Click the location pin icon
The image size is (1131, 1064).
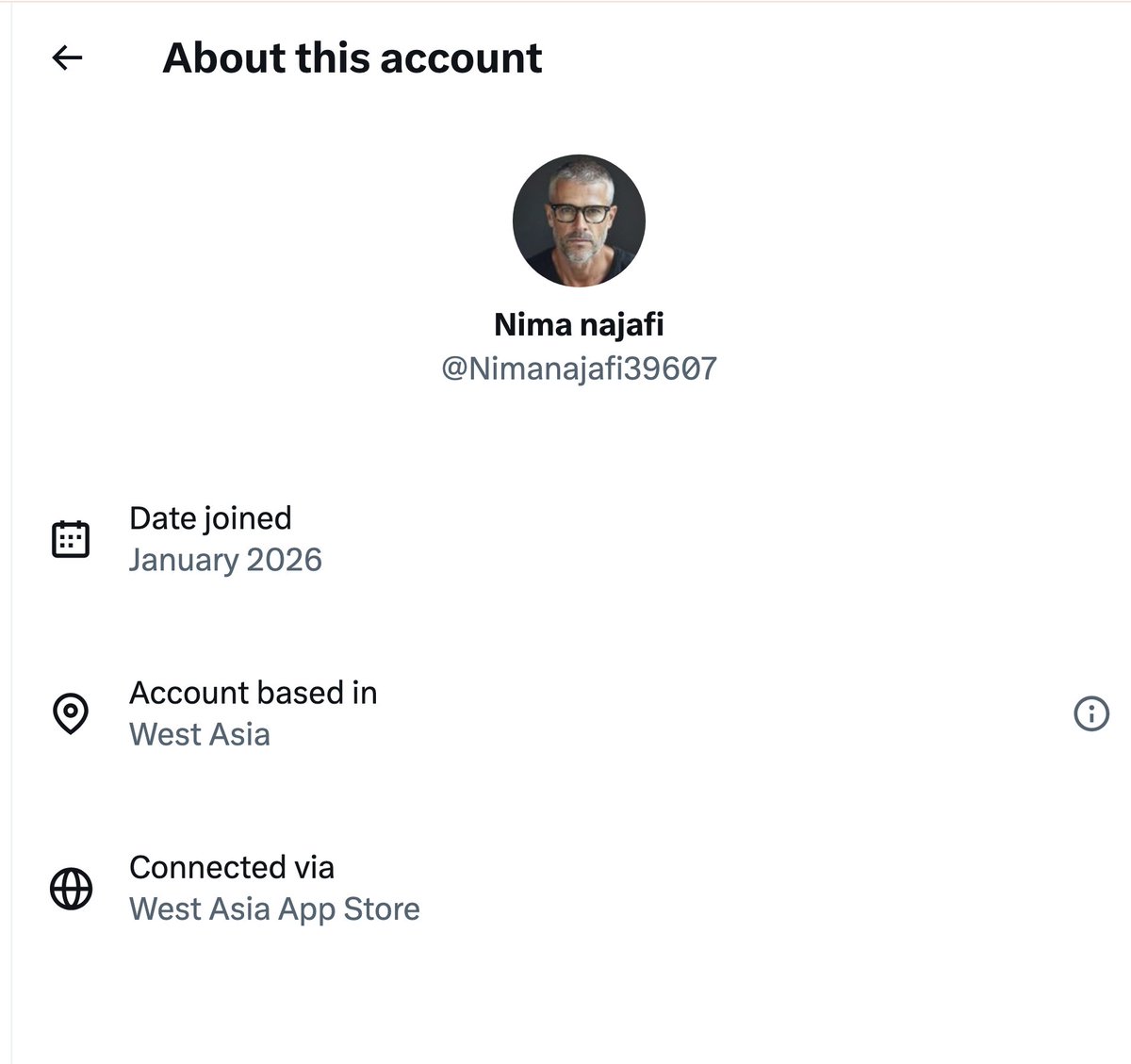tap(70, 713)
